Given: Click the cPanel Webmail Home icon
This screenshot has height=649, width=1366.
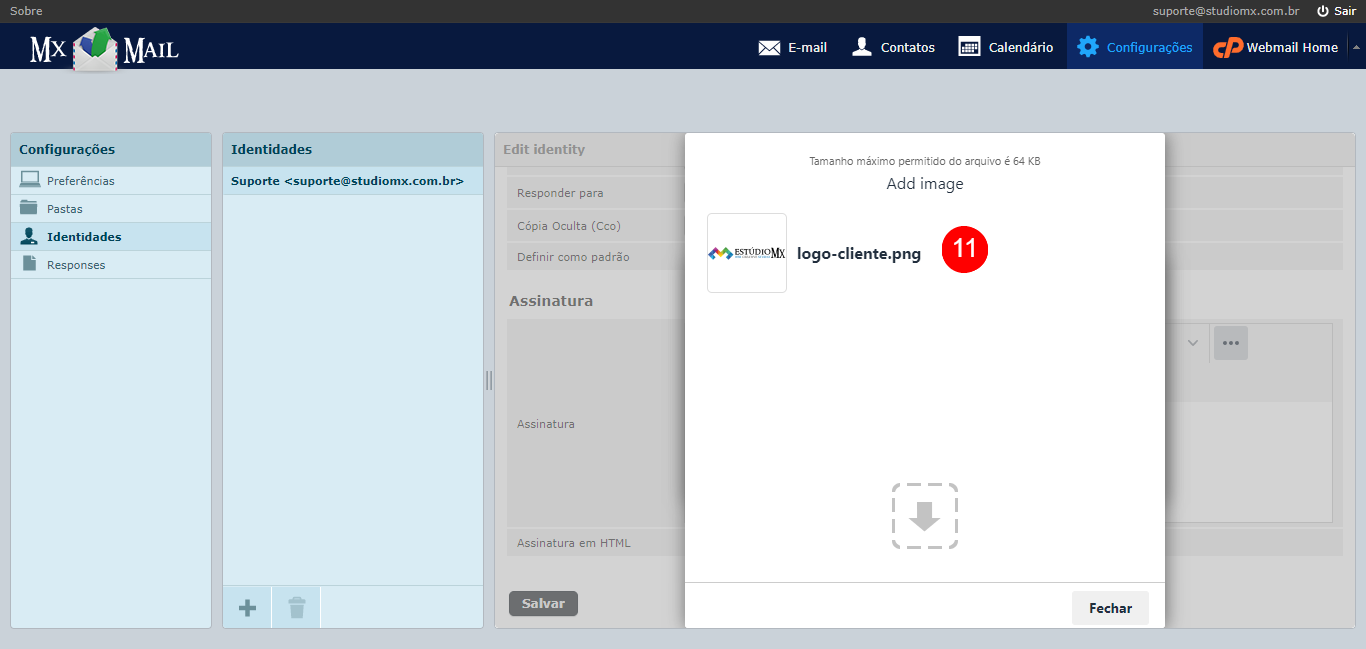Looking at the screenshot, I should click(x=1228, y=46).
